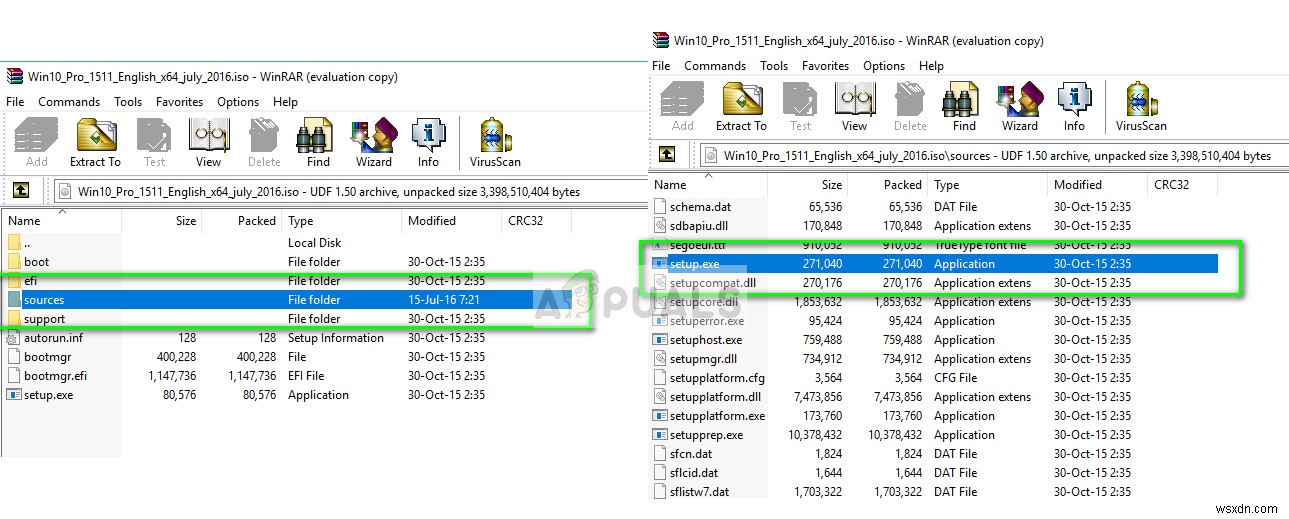The image size is (1289, 519).
Task: Open Options menu in left window
Action: [x=238, y=102]
